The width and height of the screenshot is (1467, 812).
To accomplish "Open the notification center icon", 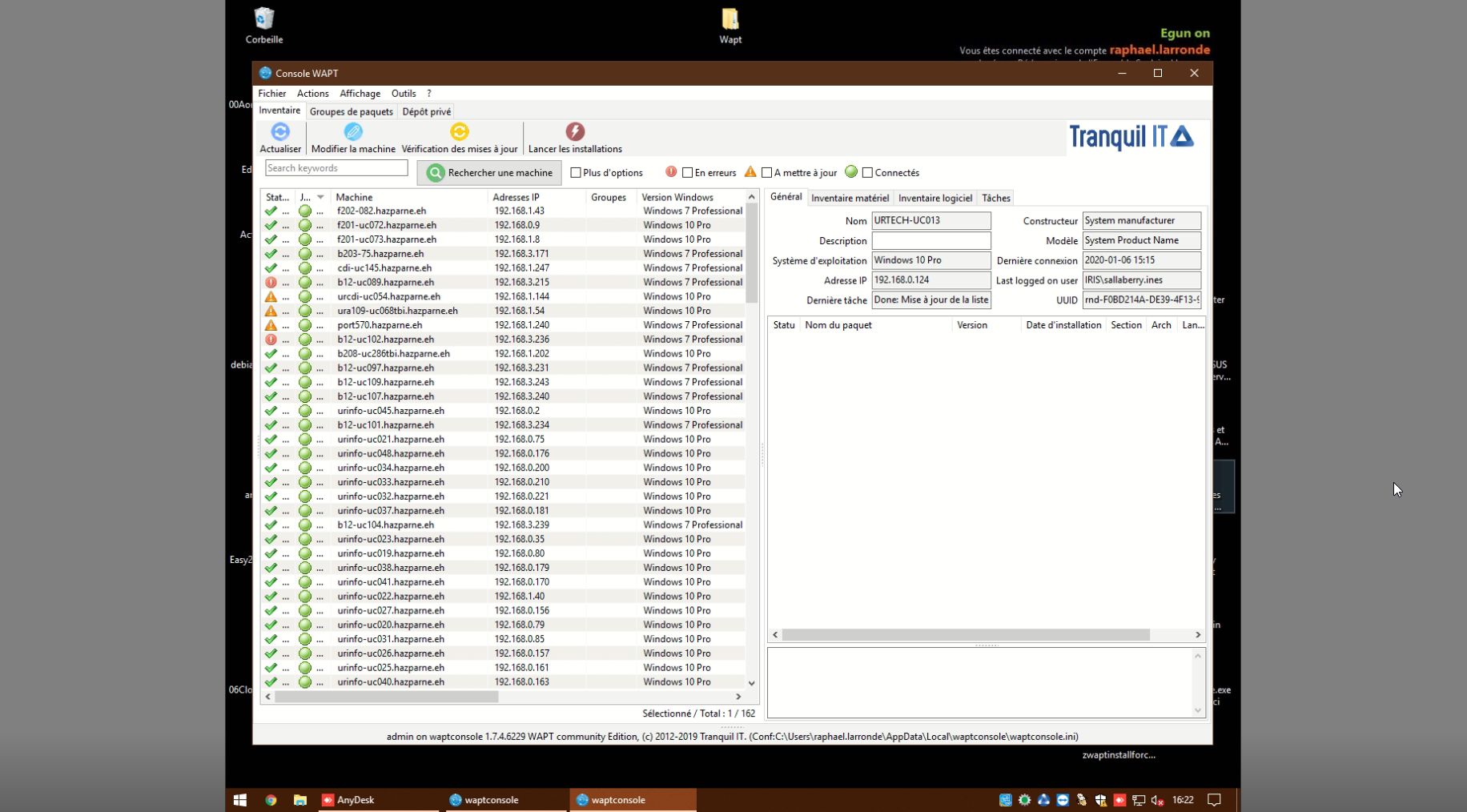I will click(1214, 800).
